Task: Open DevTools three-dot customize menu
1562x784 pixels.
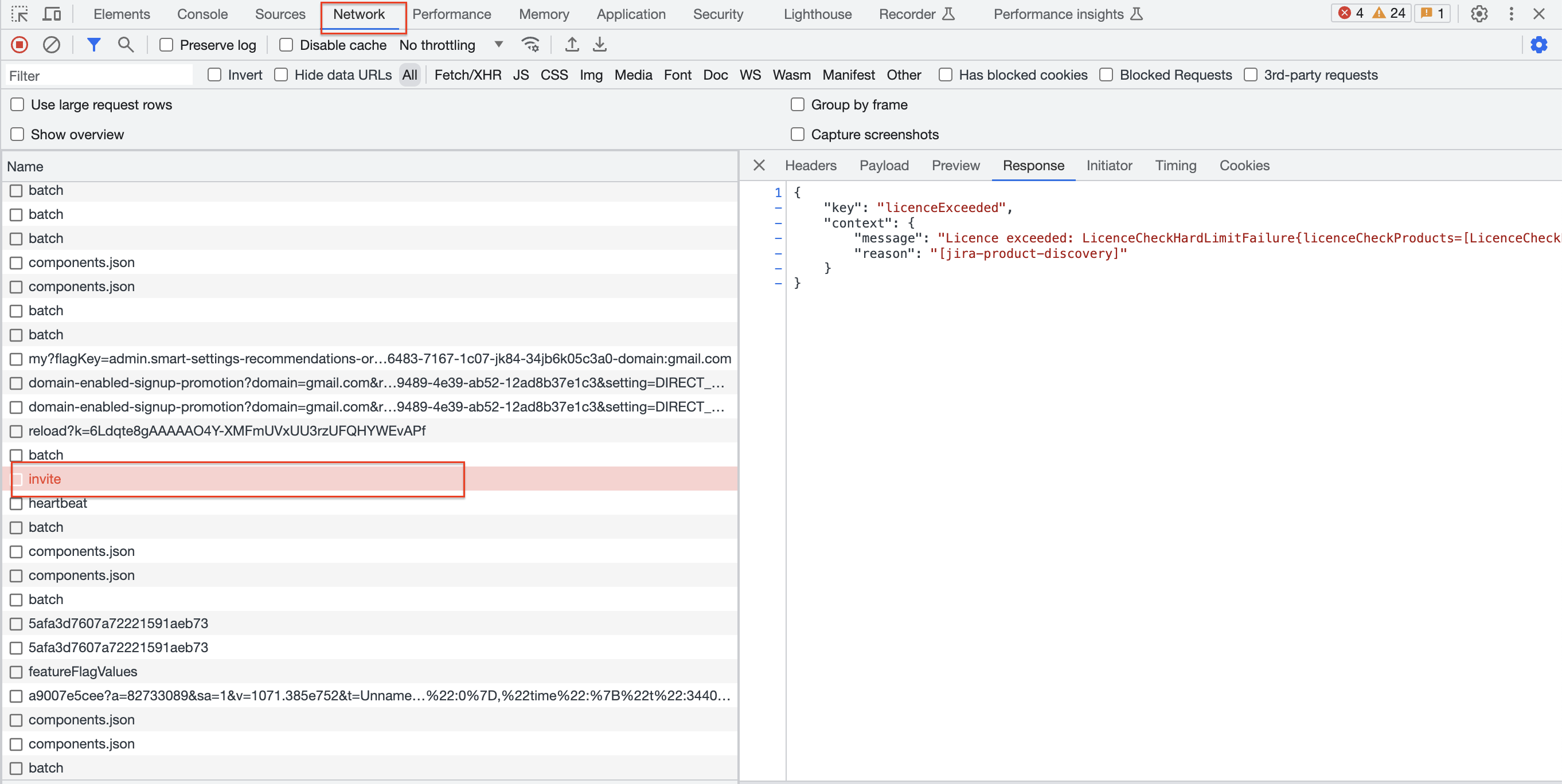Action: pyautogui.click(x=1511, y=14)
